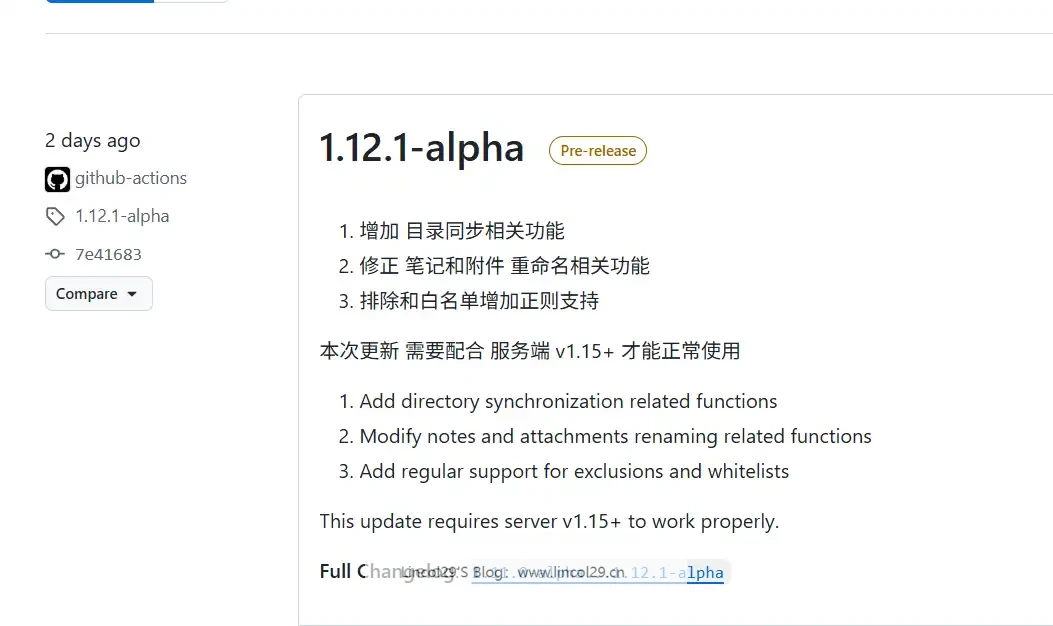
Task: Click "Add regular support for exclusions" item
Action: pos(574,472)
